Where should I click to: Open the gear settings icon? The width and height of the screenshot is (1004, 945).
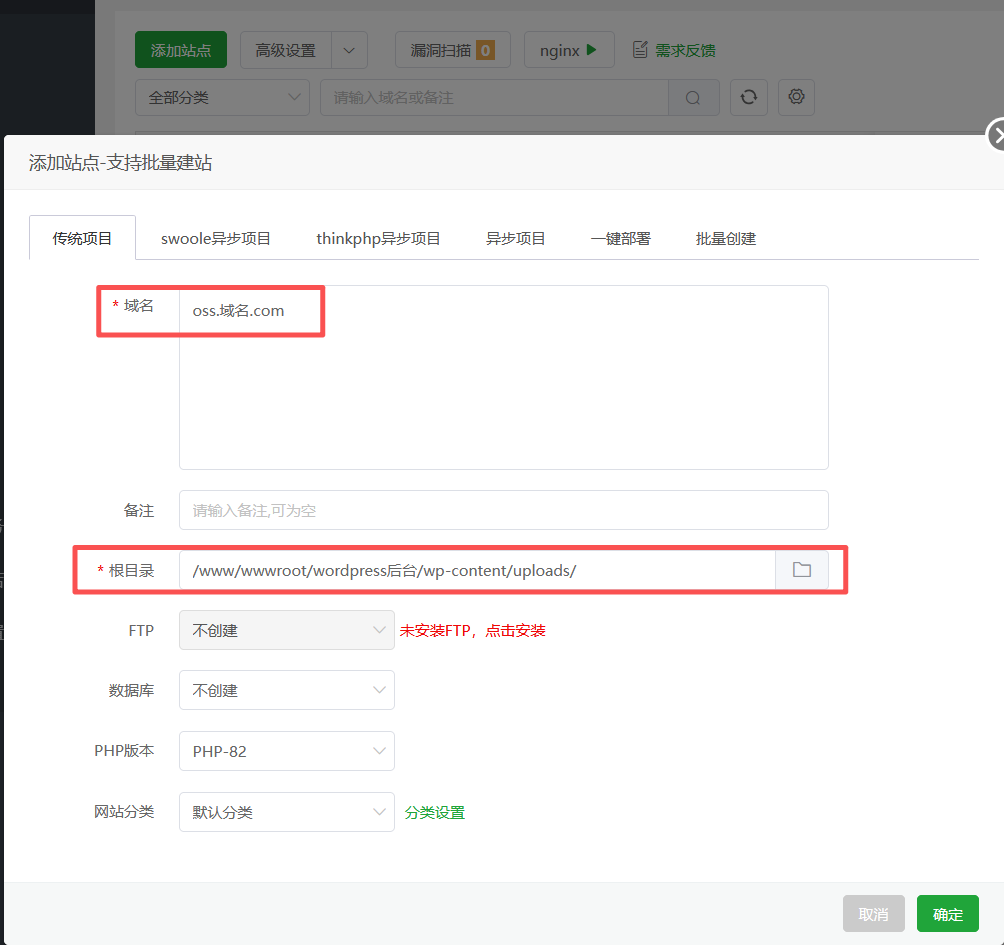pyautogui.click(x=796, y=97)
